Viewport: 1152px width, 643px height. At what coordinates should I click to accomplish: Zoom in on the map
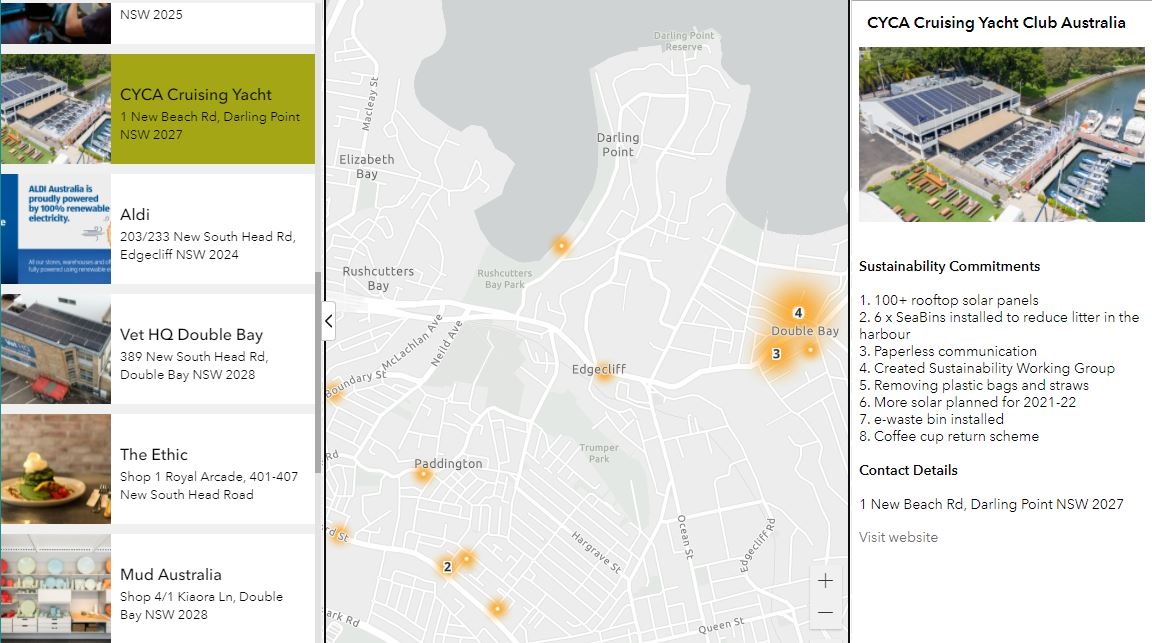825,581
